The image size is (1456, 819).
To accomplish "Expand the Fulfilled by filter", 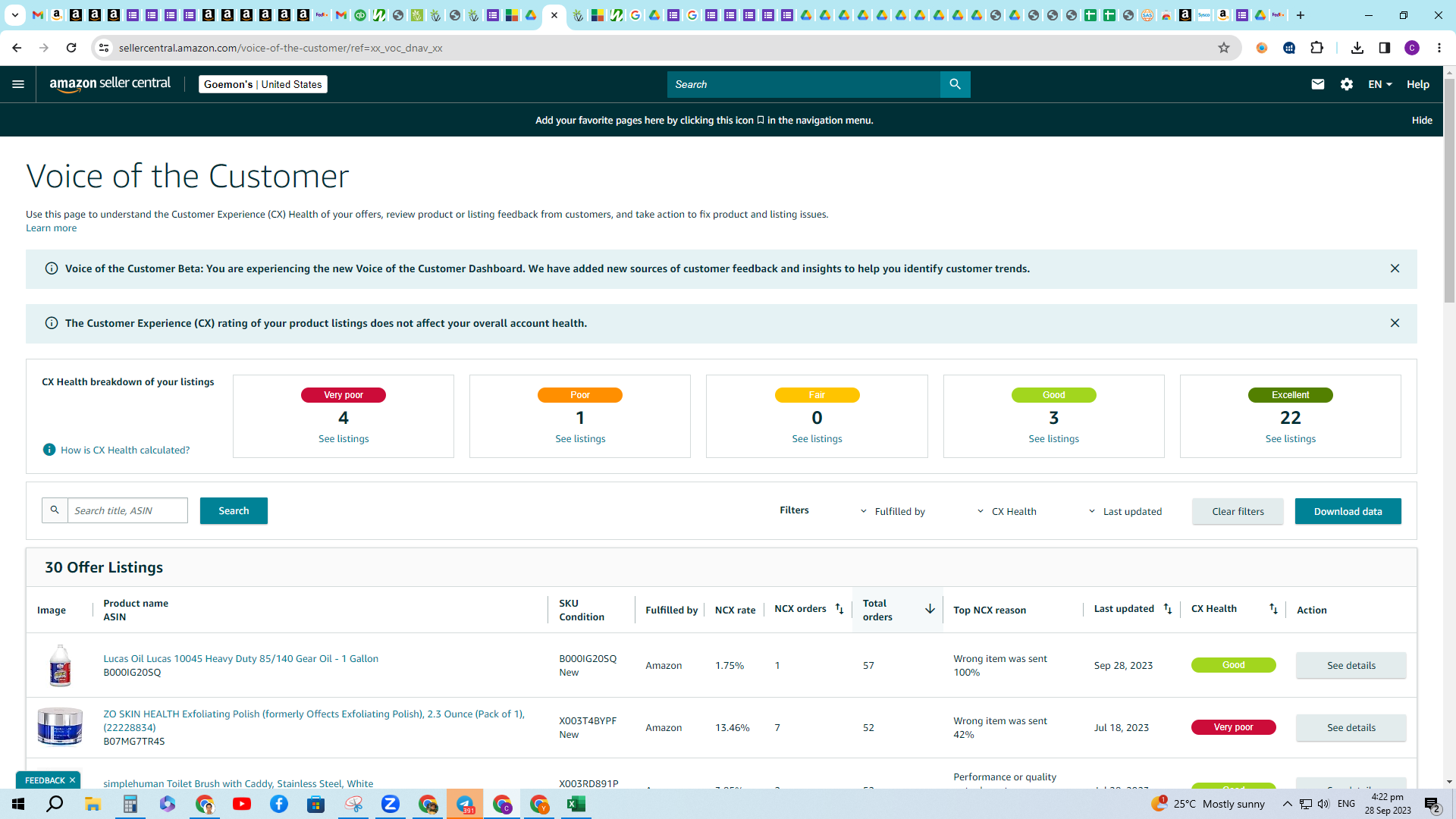I will [x=893, y=512].
